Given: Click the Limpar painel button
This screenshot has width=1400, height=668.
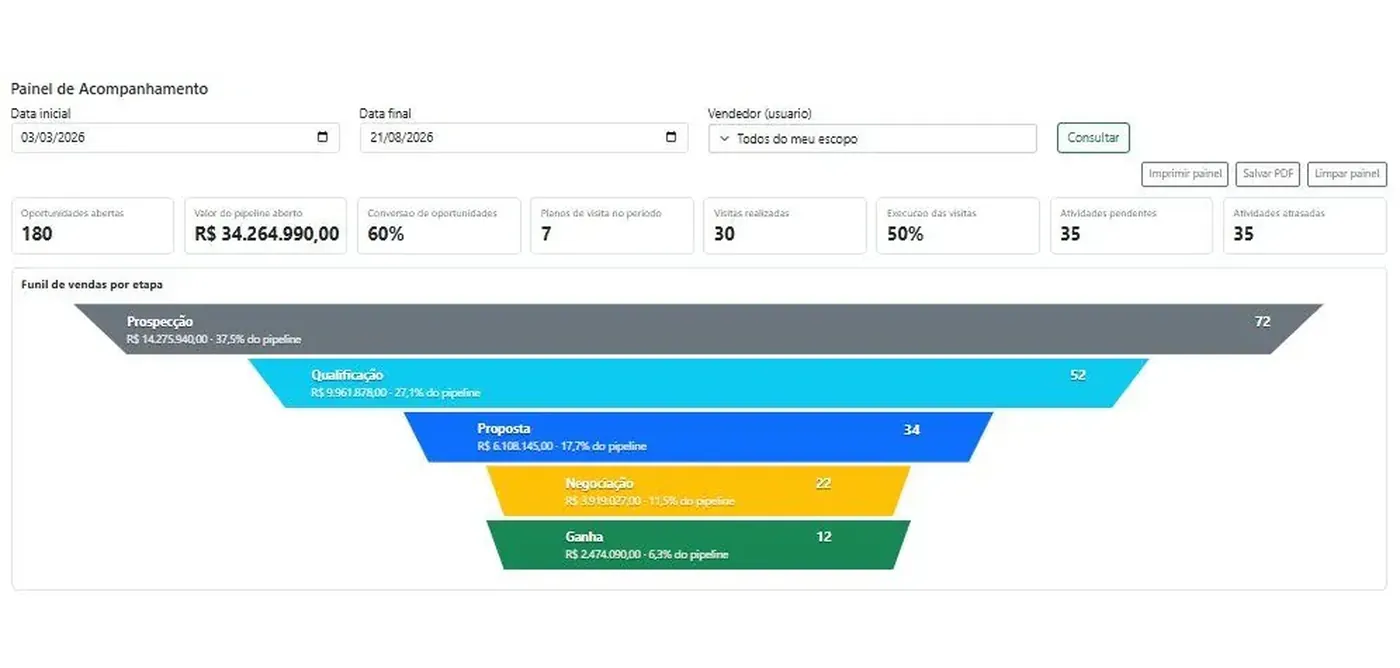Looking at the screenshot, I should pos(1347,174).
